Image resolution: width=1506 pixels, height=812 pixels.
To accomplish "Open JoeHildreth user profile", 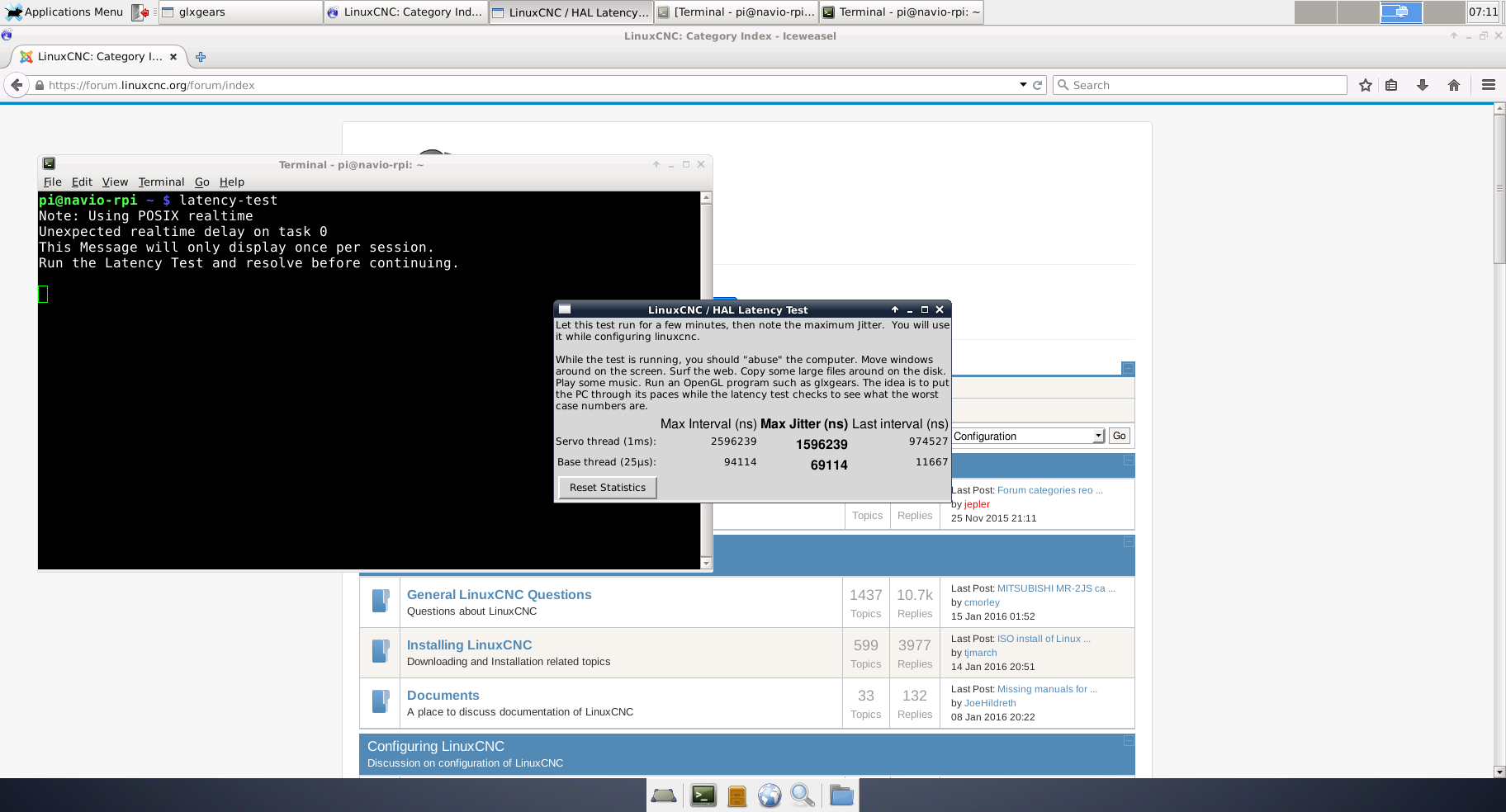I will click(990, 703).
